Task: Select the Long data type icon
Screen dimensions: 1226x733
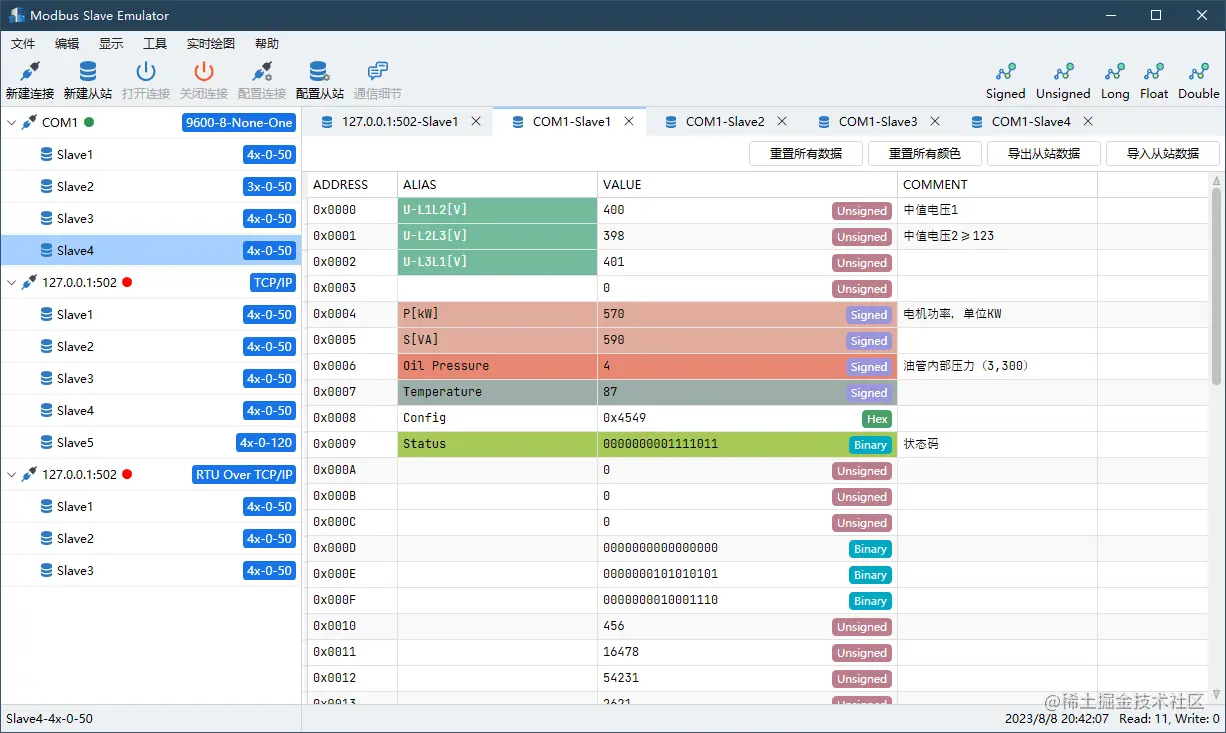Action: (x=1115, y=72)
